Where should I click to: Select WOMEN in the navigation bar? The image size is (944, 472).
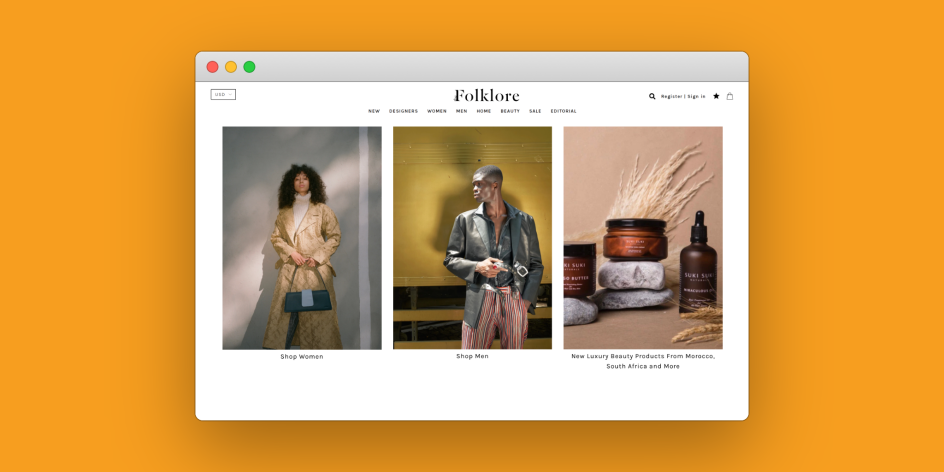coord(437,111)
